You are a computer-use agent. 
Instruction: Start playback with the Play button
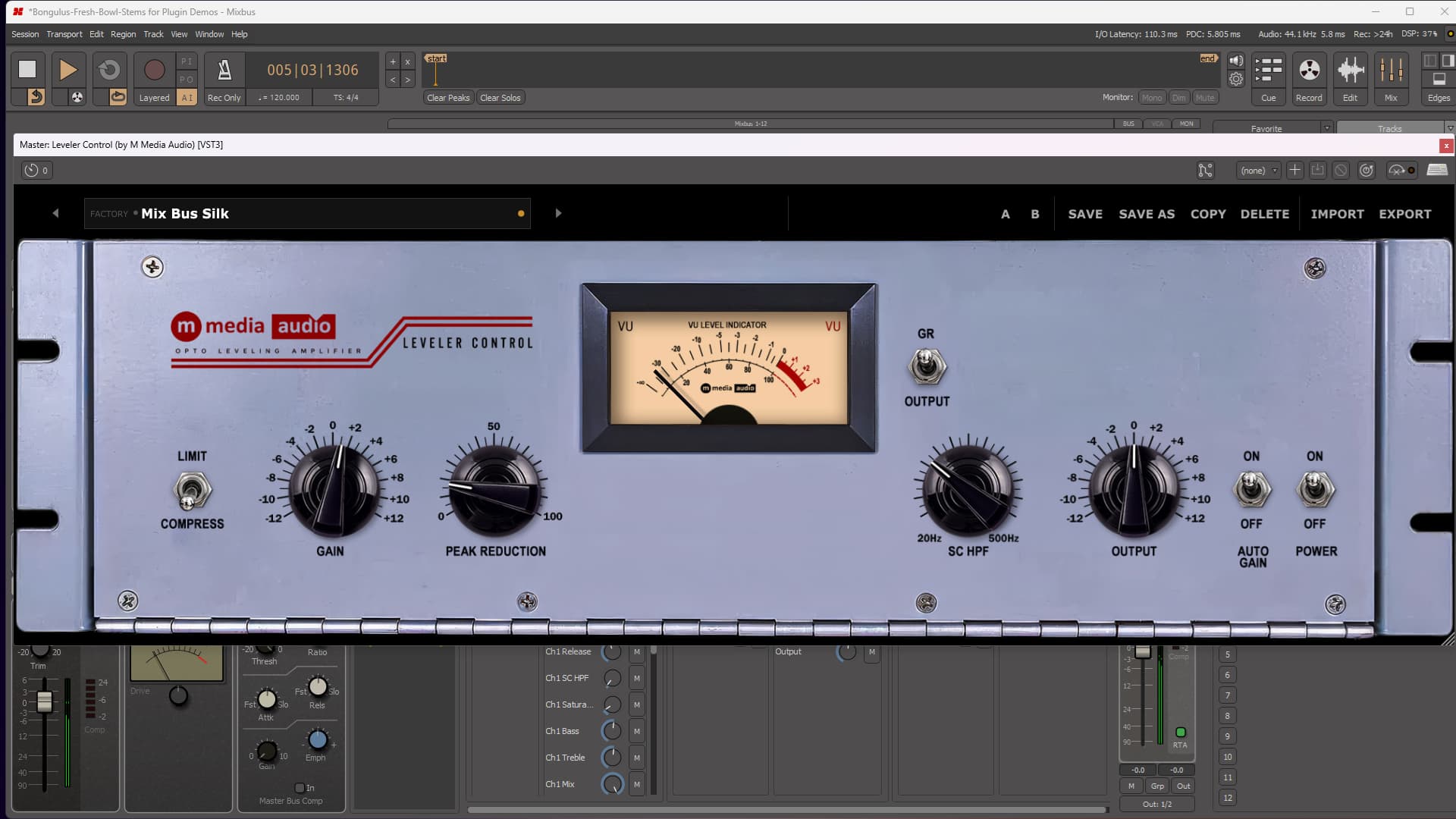click(x=67, y=69)
